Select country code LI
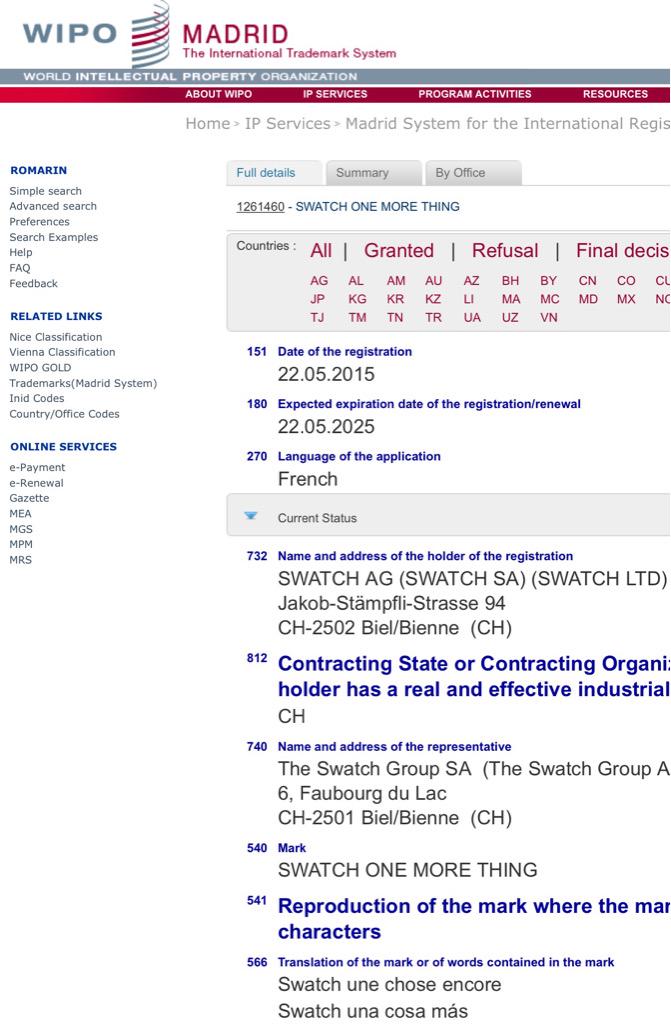Screen dimensions: 671x1024 click(468, 299)
